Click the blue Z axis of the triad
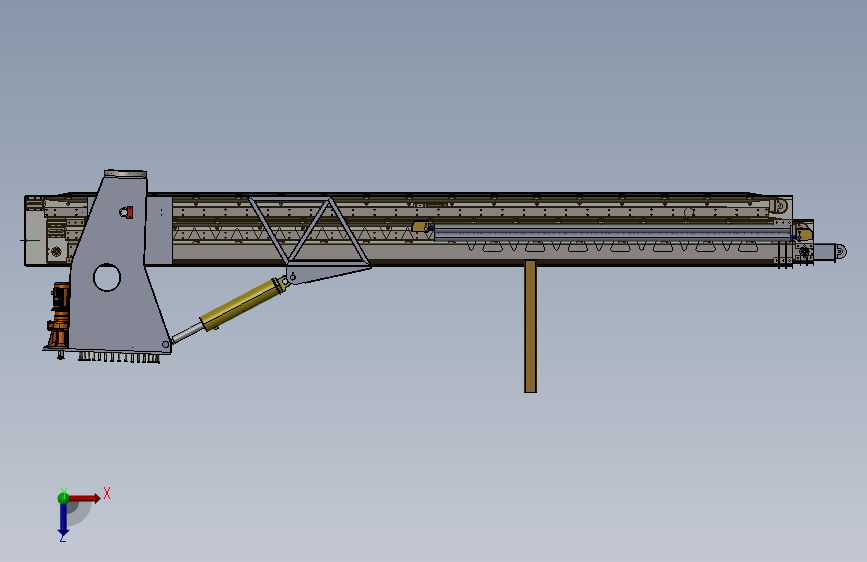 [63, 519]
